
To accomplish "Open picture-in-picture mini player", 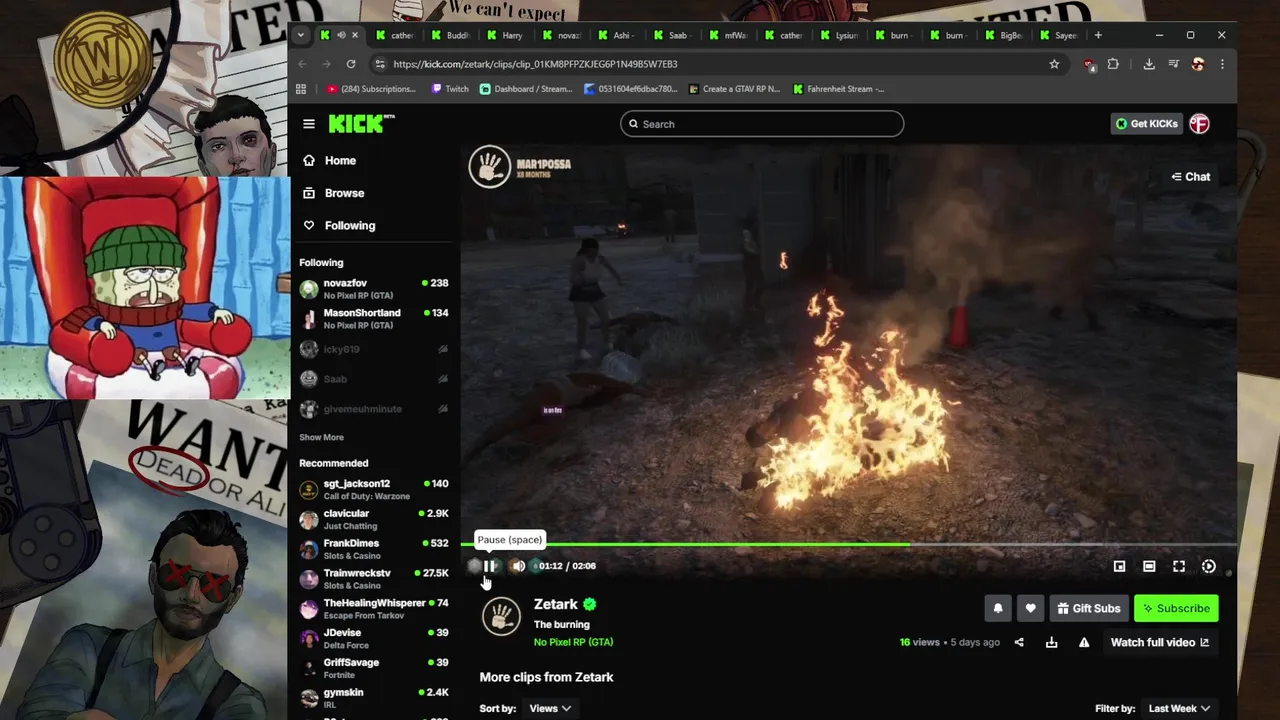I will (1120, 566).
